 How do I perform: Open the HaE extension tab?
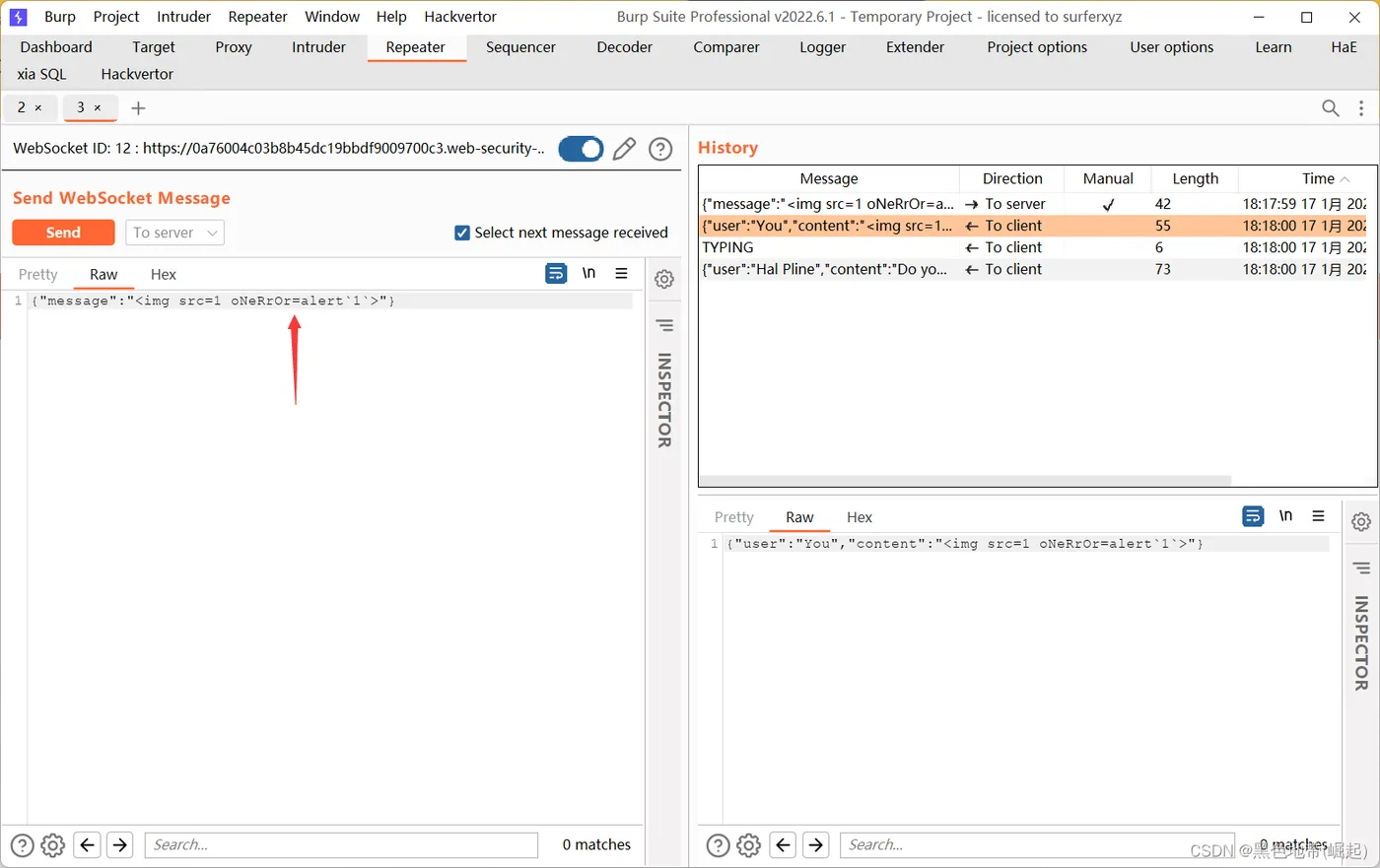pyautogui.click(x=1344, y=47)
